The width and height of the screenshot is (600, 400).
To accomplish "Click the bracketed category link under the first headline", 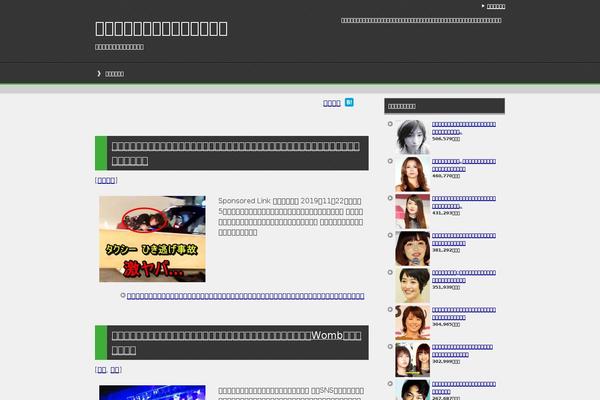I will point(106,180).
